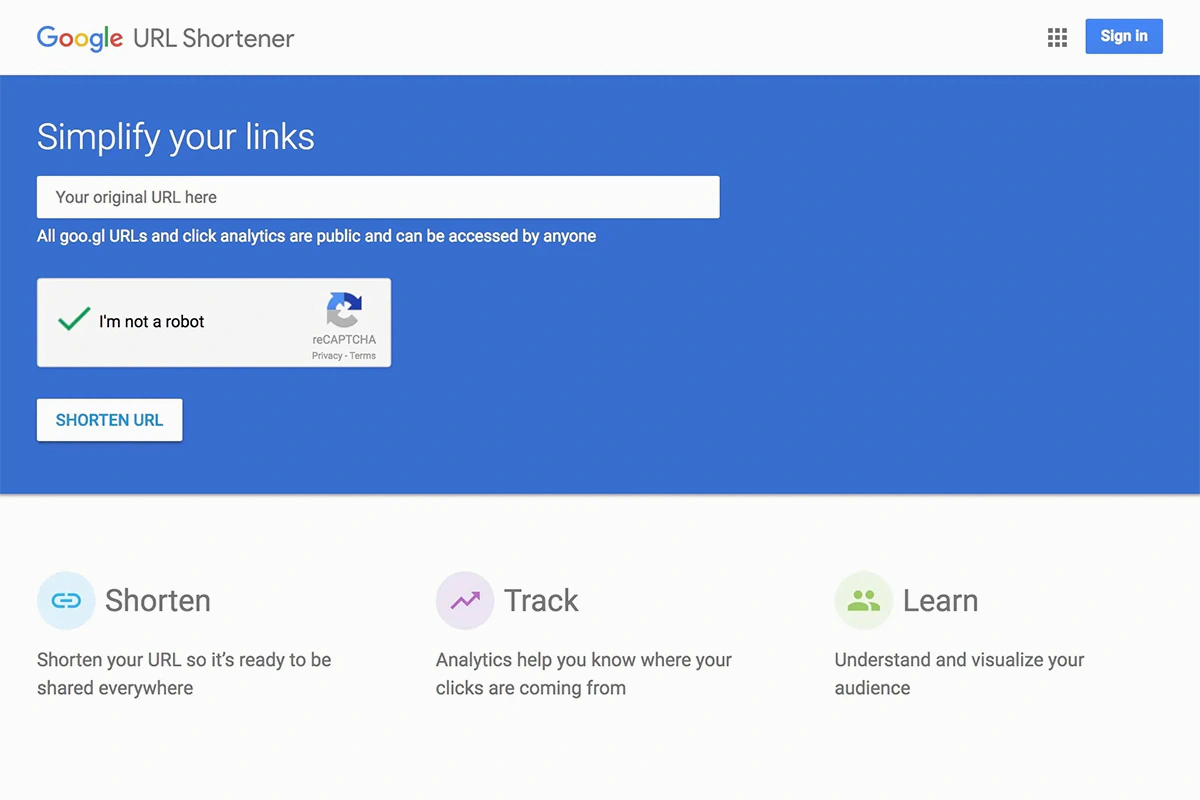This screenshot has width=1200, height=800.
Task: Click the Learn people icon
Action: (x=863, y=601)
